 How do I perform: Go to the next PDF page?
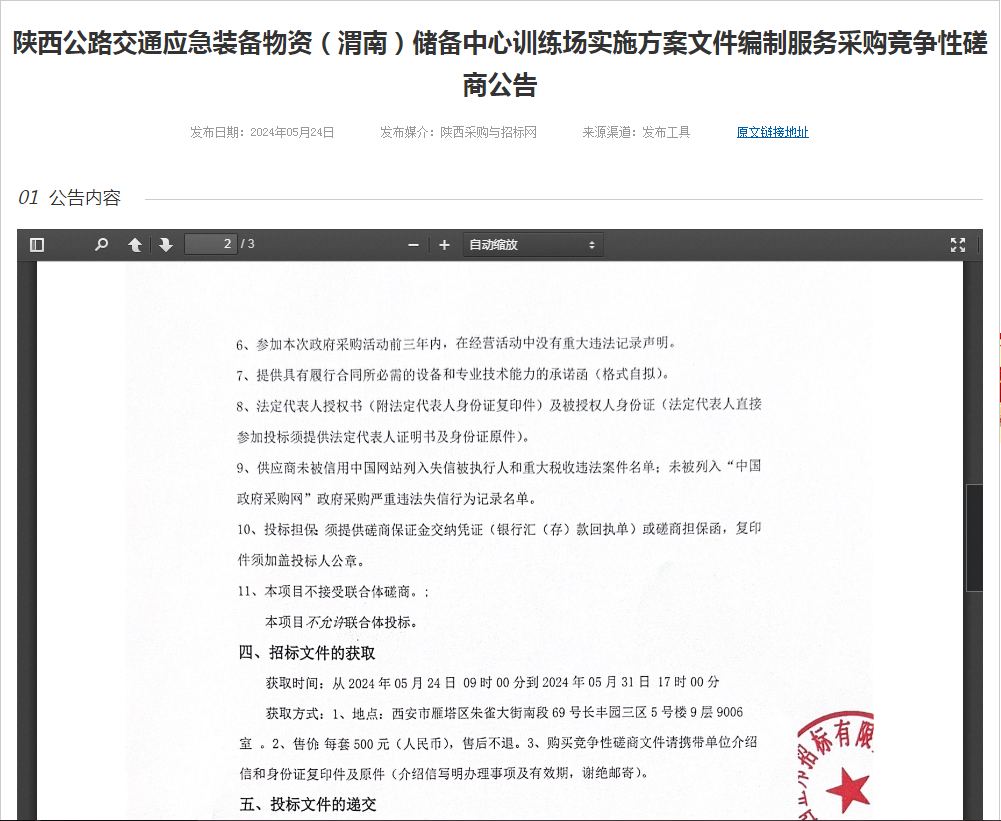coord(166,245)
